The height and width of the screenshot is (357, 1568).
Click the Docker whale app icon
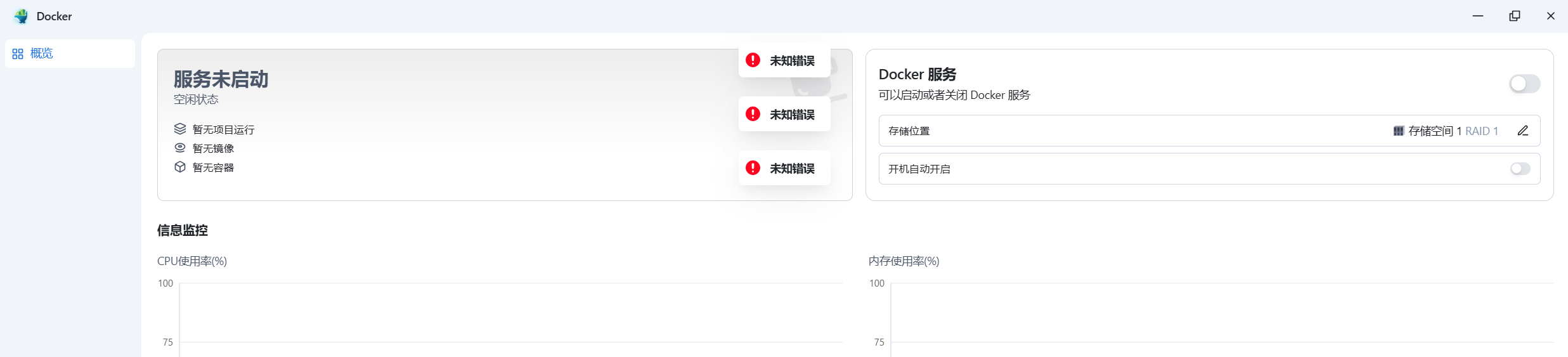click(21, 16)
